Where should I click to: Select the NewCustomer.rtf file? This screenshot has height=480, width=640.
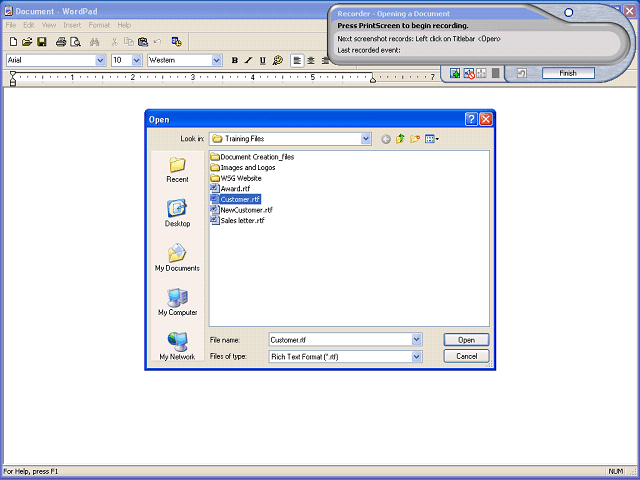click(x=242, y=210)
